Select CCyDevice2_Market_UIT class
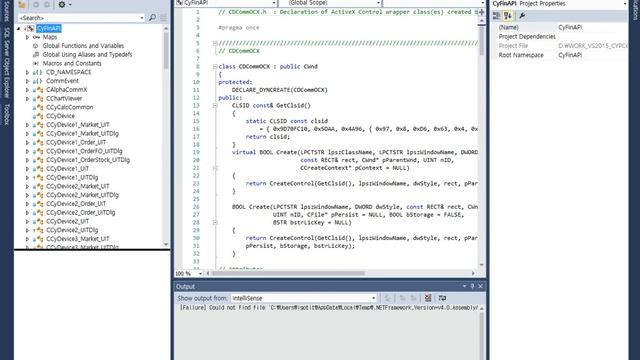This screenshot has height=360, width=640. tap(78, 186)
